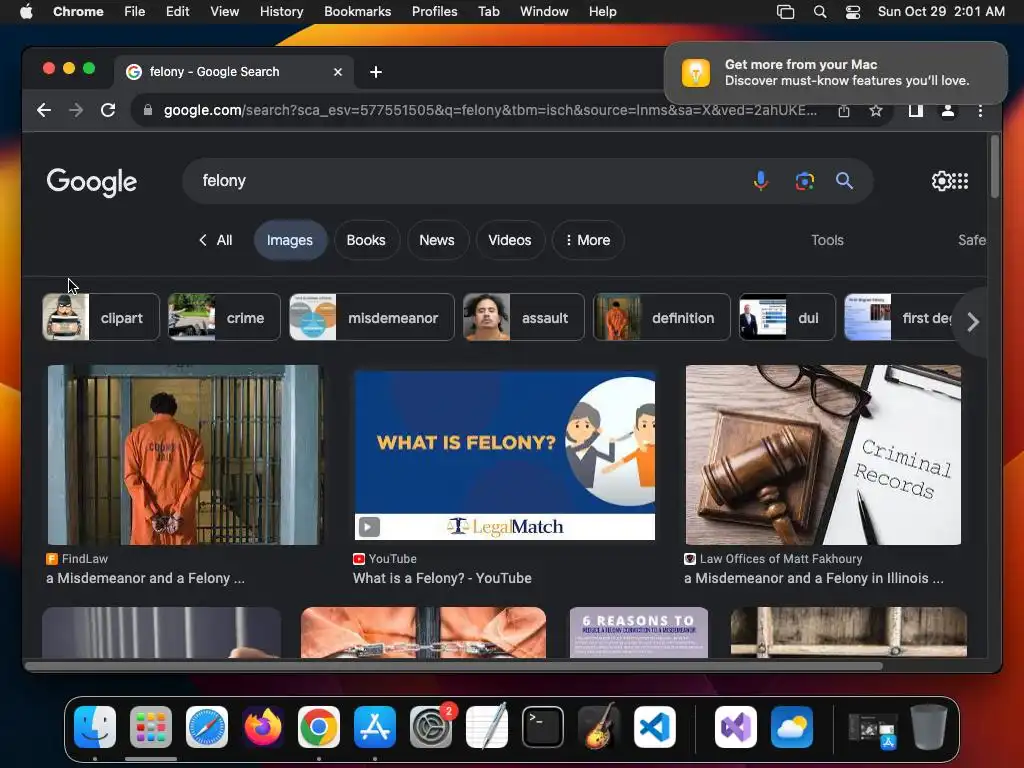Open the orange jumpsuit prisoner image

pos(185,455)
